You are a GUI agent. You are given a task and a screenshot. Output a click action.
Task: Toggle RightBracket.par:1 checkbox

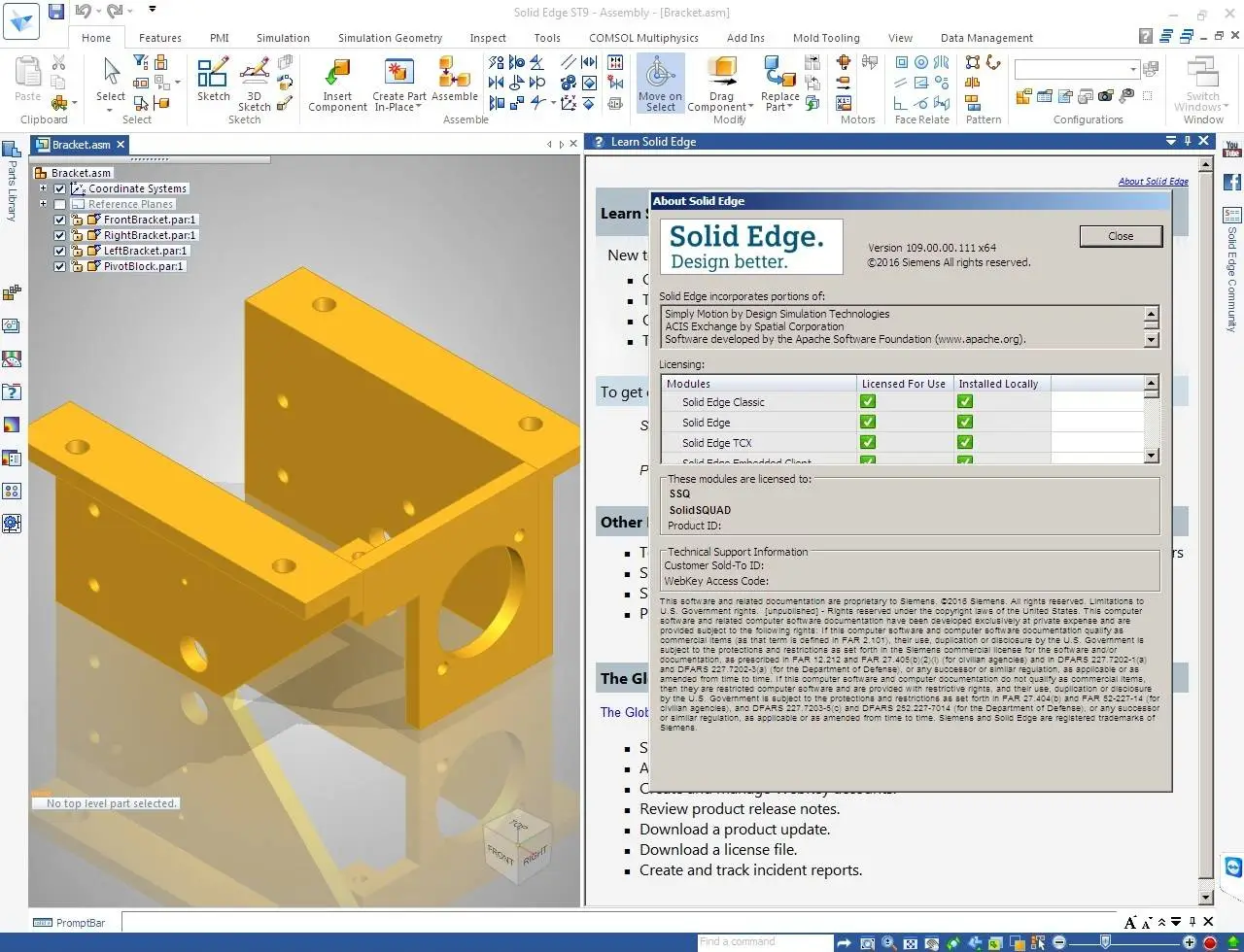[x=60, y=235]
